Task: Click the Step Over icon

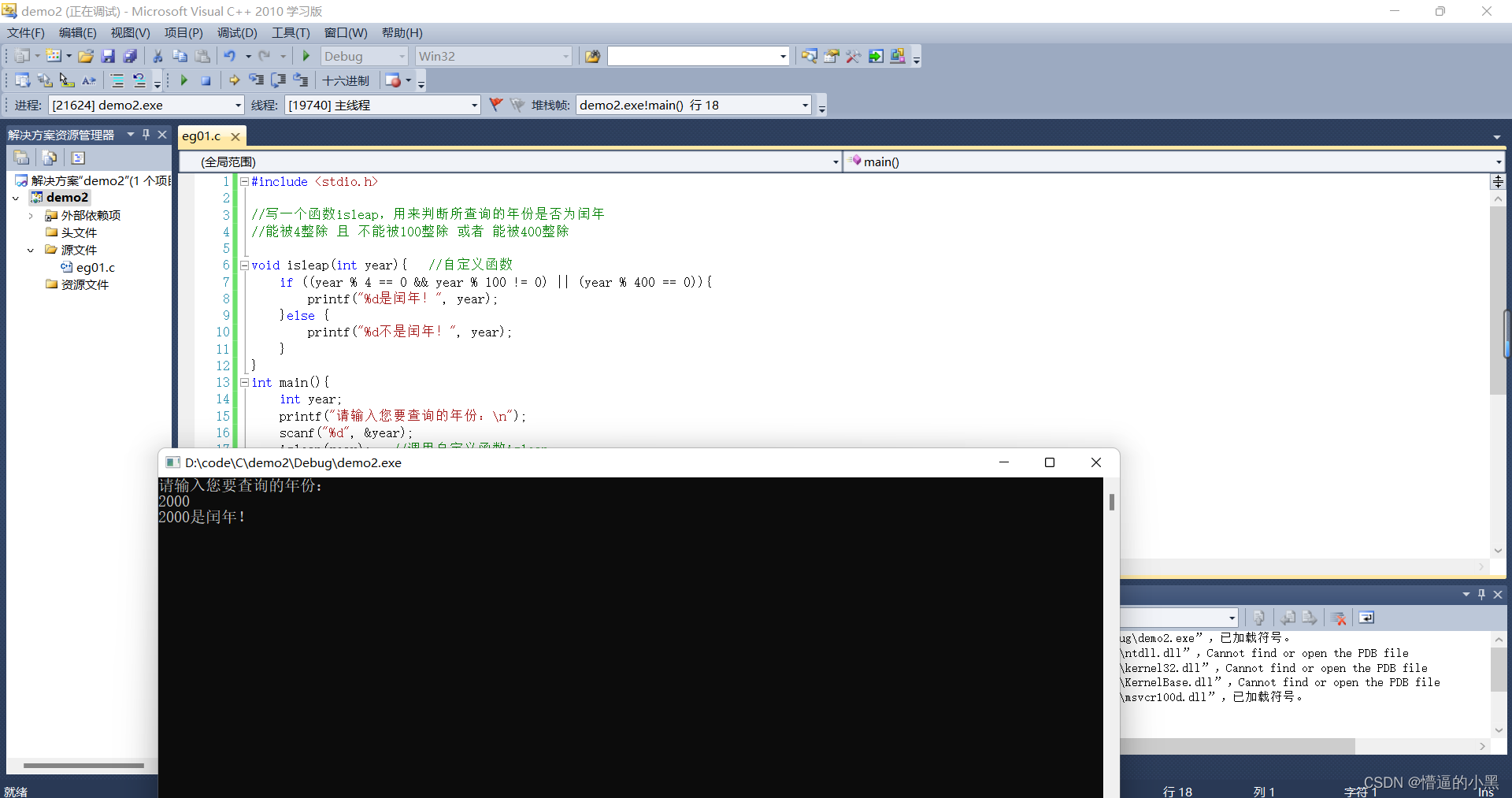Action: (x=278, y=80)
